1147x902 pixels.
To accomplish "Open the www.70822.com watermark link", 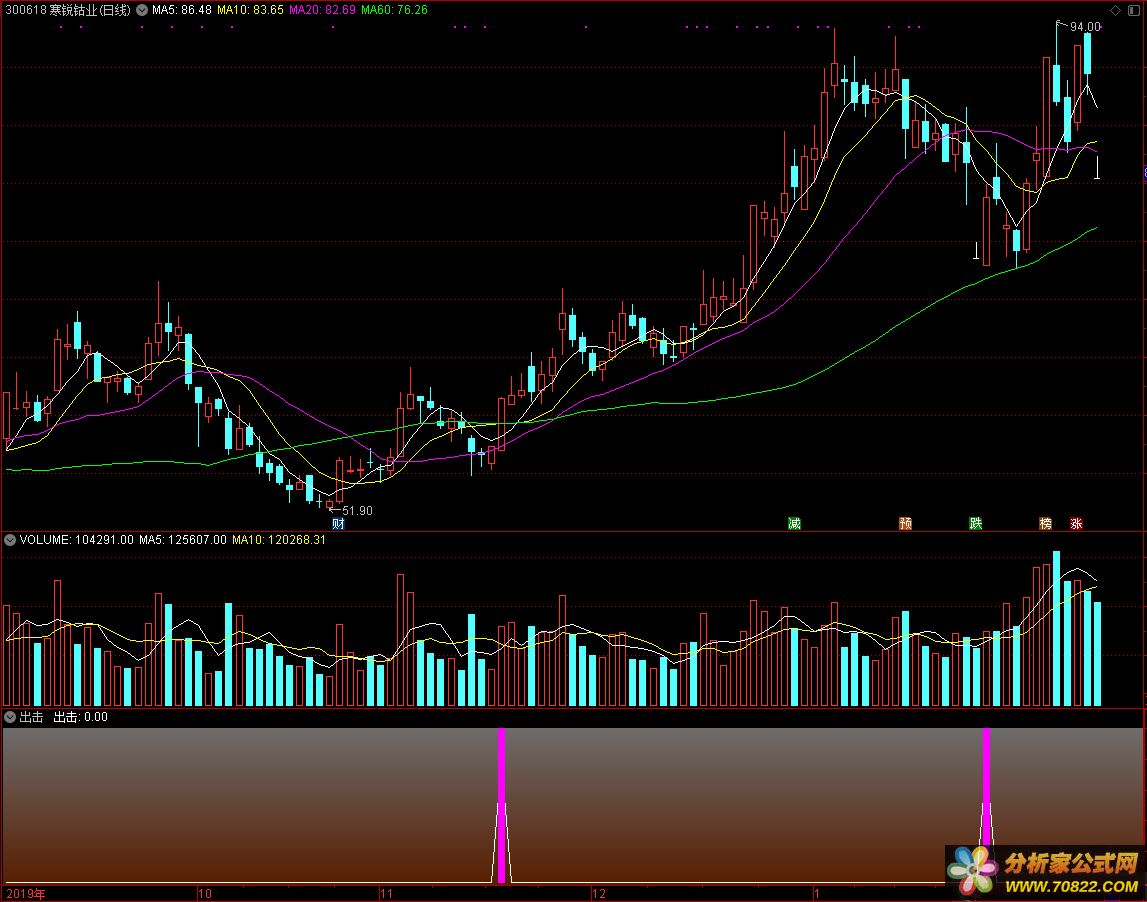I will click(1070, 885).
